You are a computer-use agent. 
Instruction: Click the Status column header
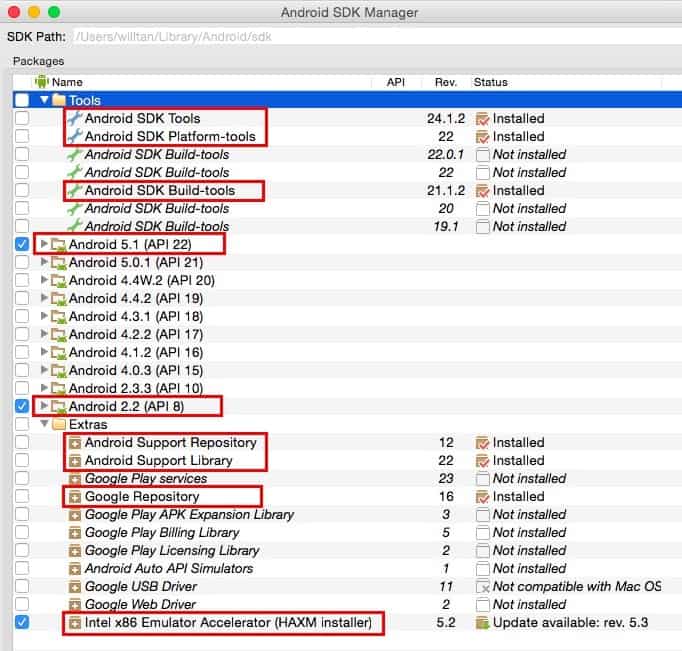pyautogui.click(x=490, y=82)
